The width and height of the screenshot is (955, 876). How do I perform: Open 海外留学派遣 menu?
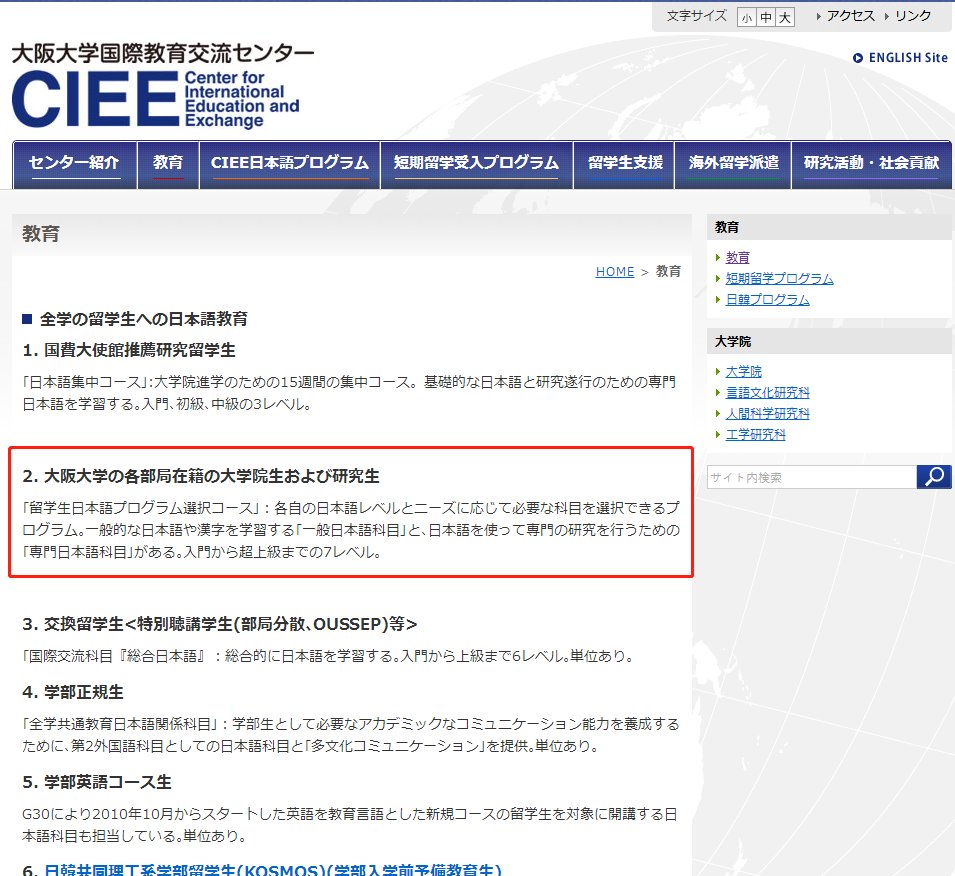(733, 164)
